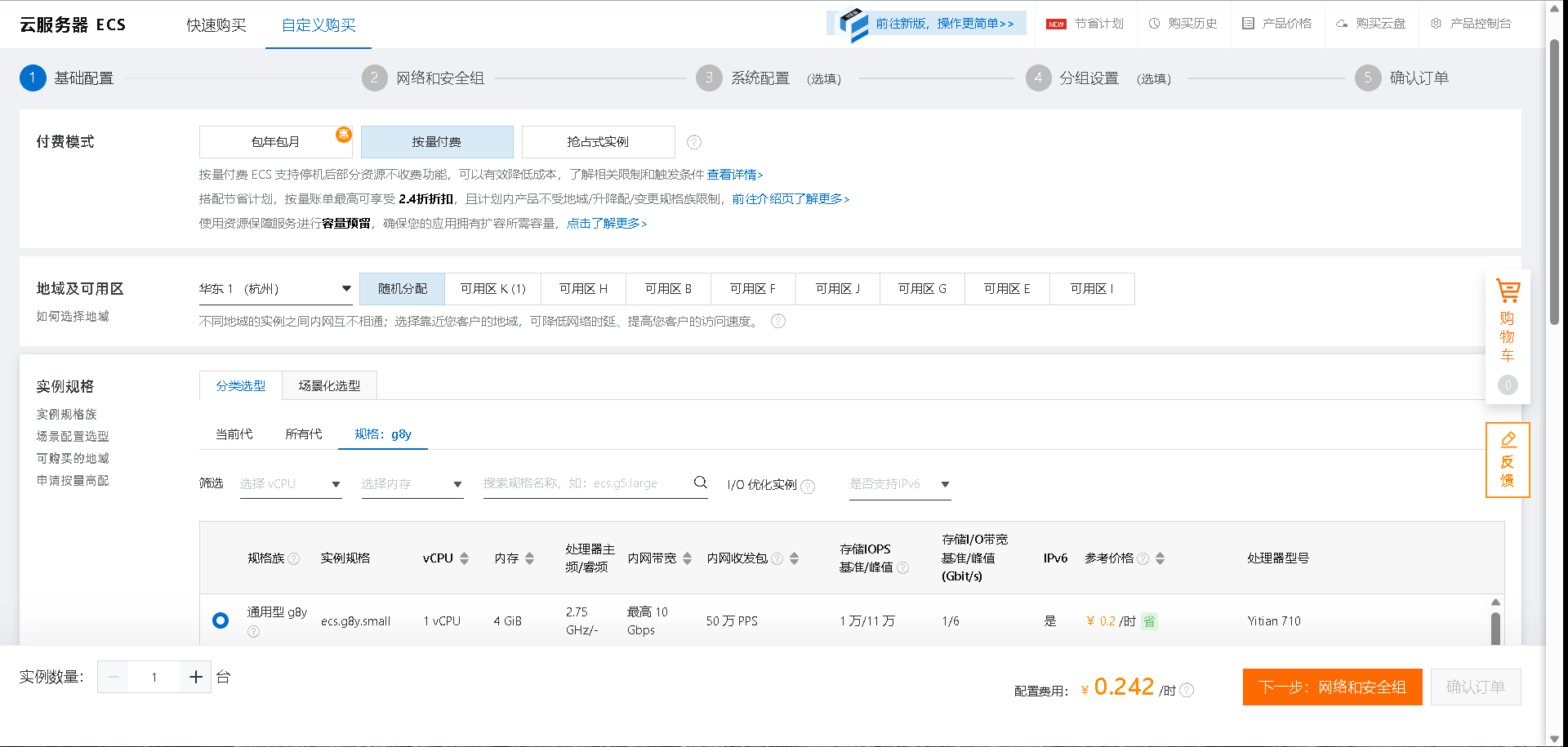
Task: Choose 随机分配 availability zone
Action: (402, 289)
